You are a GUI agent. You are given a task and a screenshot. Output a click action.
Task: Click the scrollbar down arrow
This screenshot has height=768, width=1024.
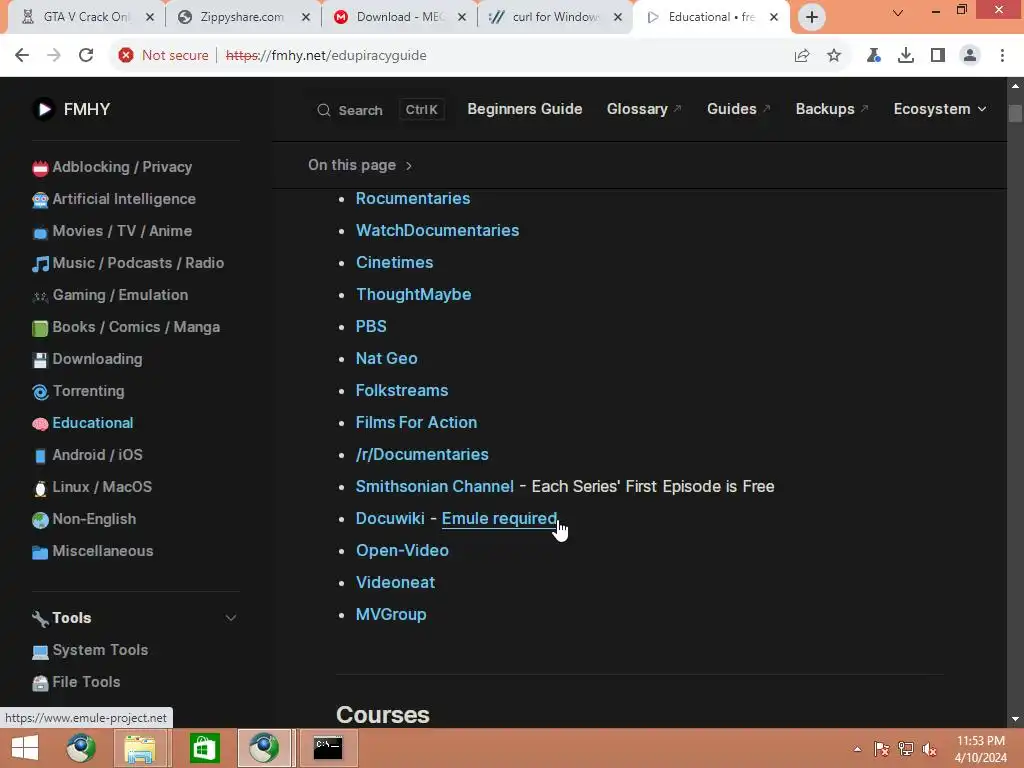pyautogui.click(x=1015, y=719)
